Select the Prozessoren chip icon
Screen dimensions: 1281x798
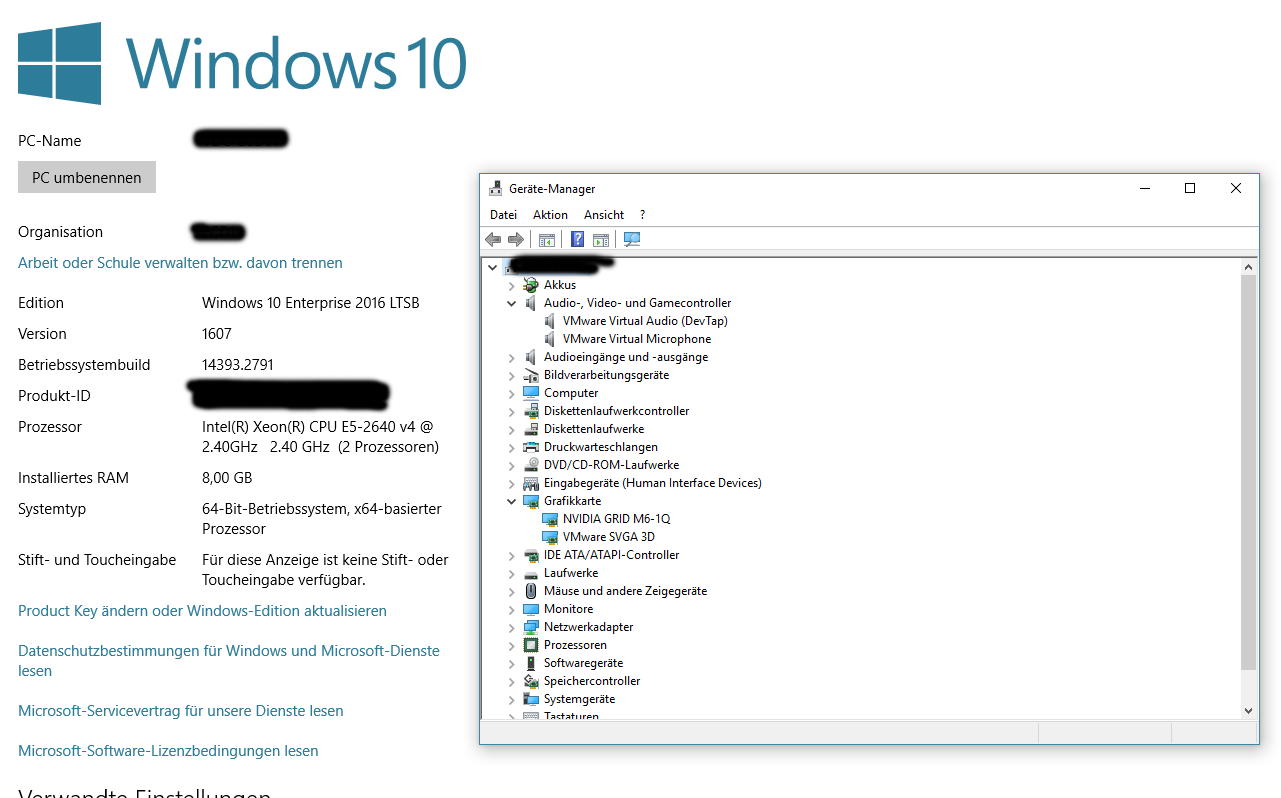pos(531,645)
